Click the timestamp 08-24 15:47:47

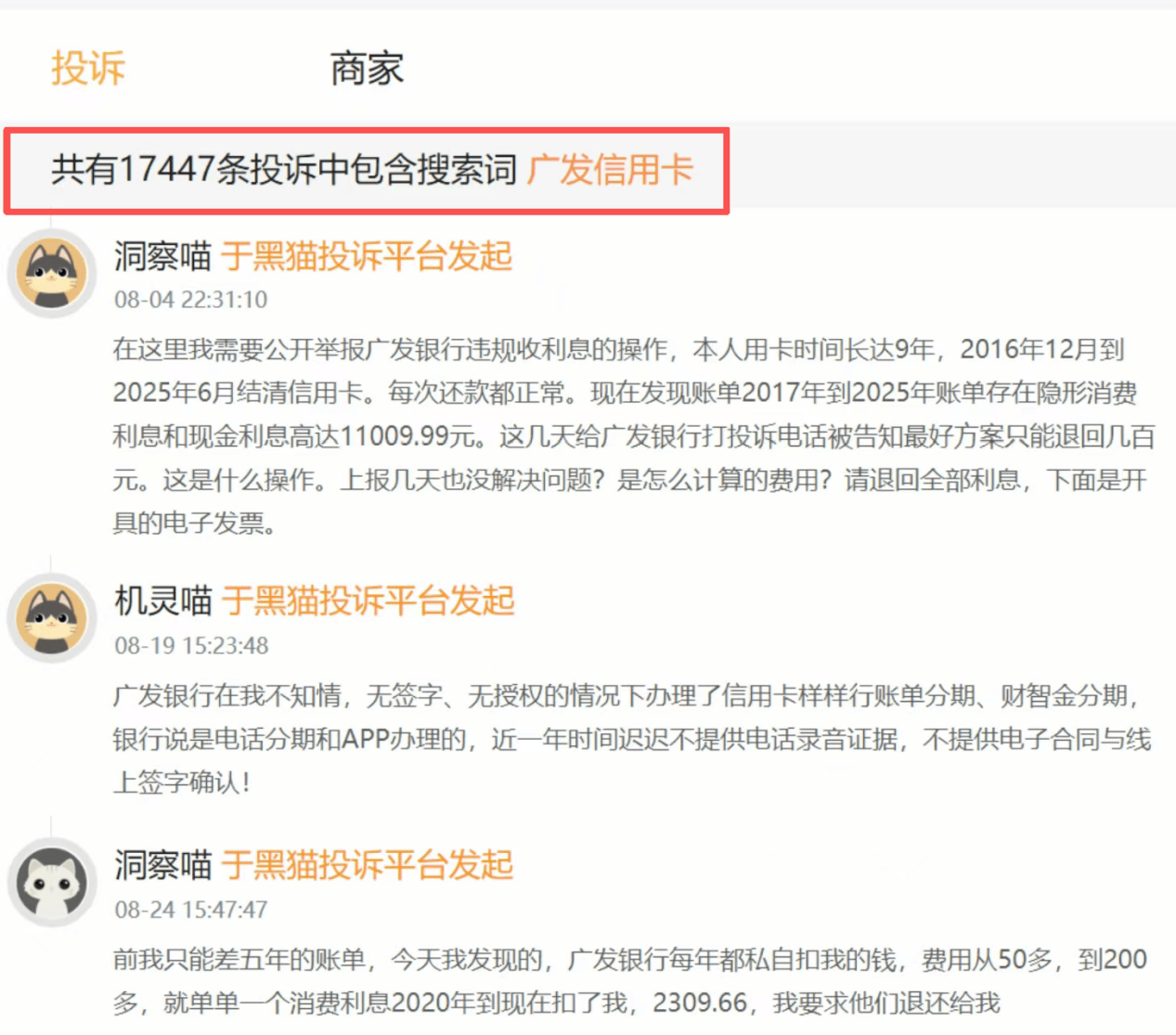[x=190, y=910]
